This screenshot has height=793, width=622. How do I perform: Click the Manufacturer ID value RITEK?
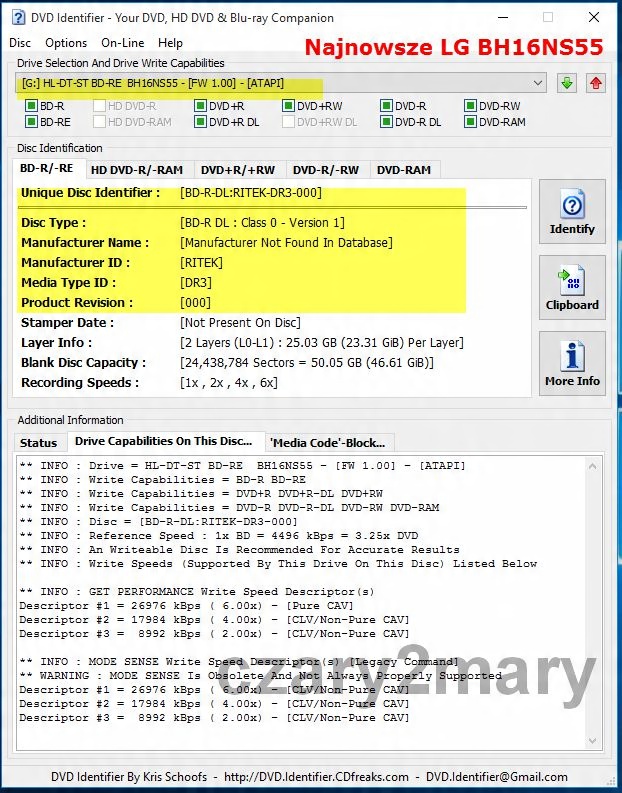tap(201, 262)
